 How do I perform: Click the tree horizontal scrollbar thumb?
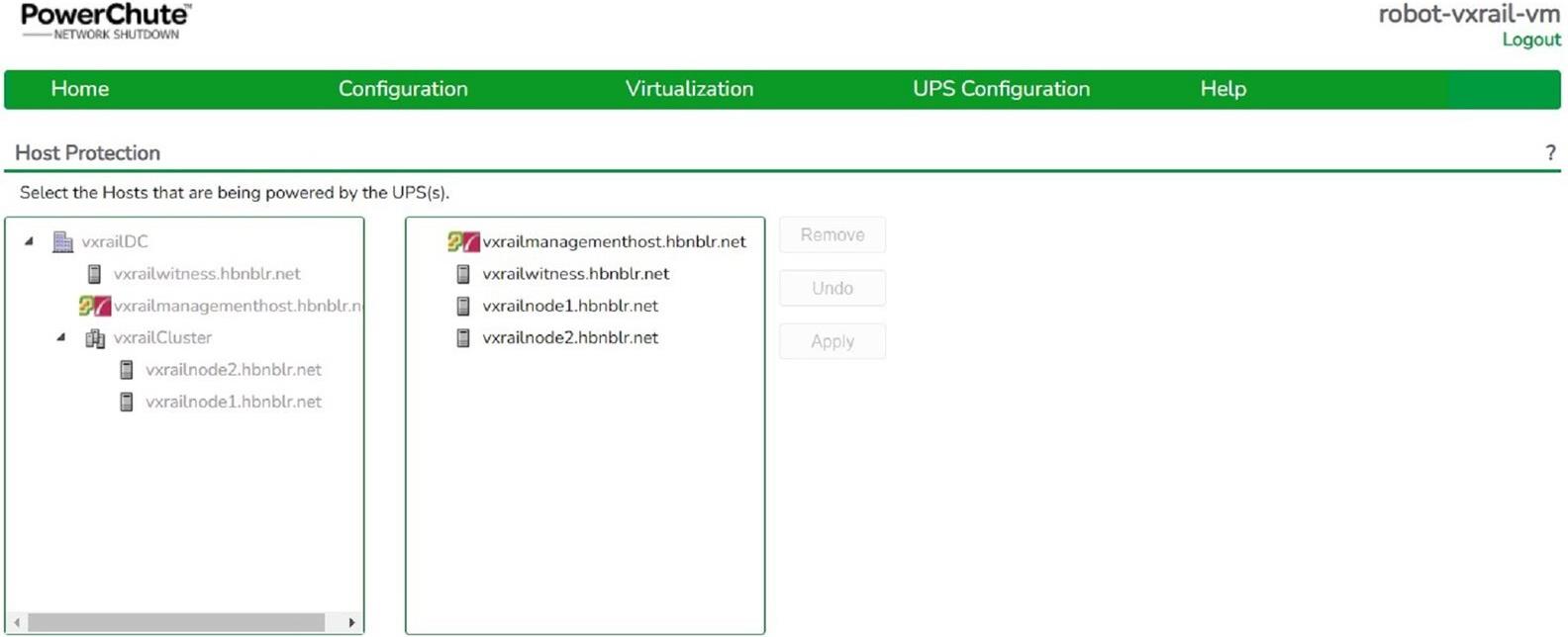(x=176, y=623)
